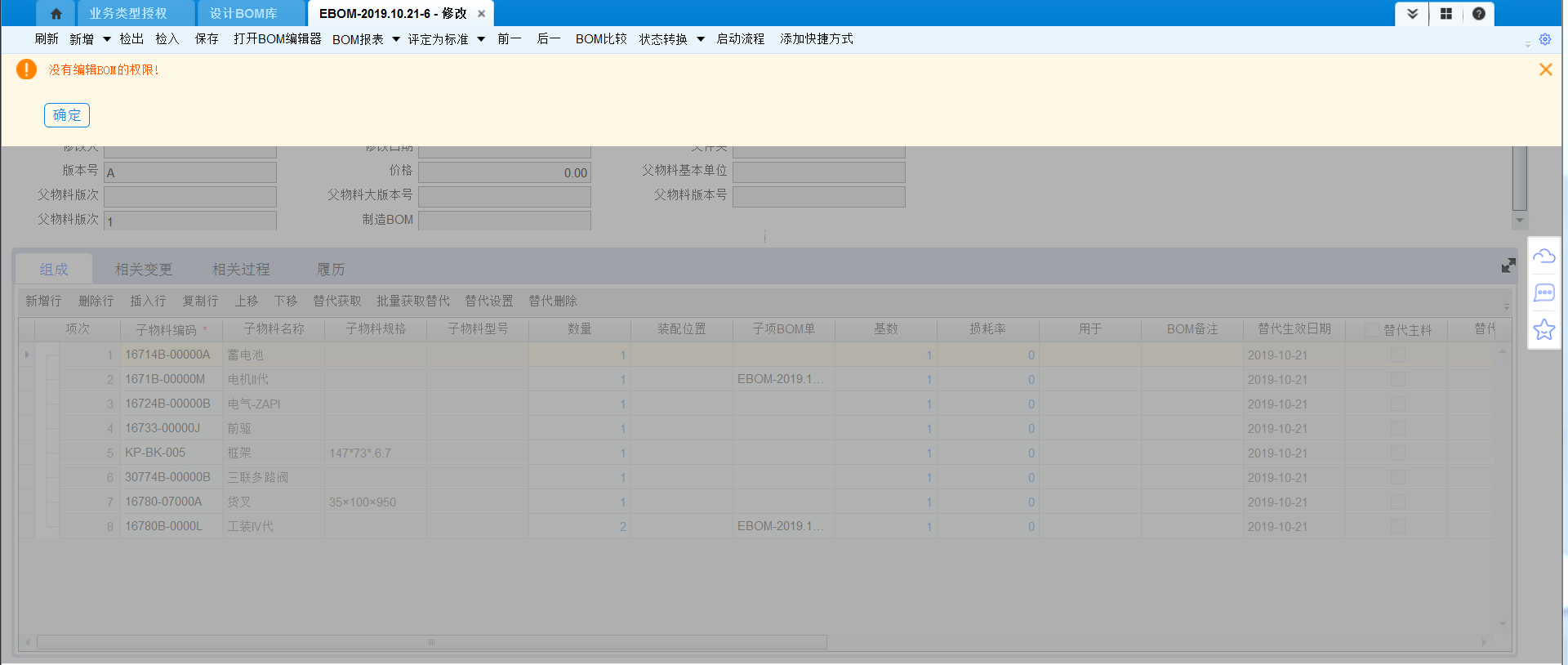Click the star favorites icon
The image size is (1568, 665).
pyautogui.click(x=1543, y=330)
